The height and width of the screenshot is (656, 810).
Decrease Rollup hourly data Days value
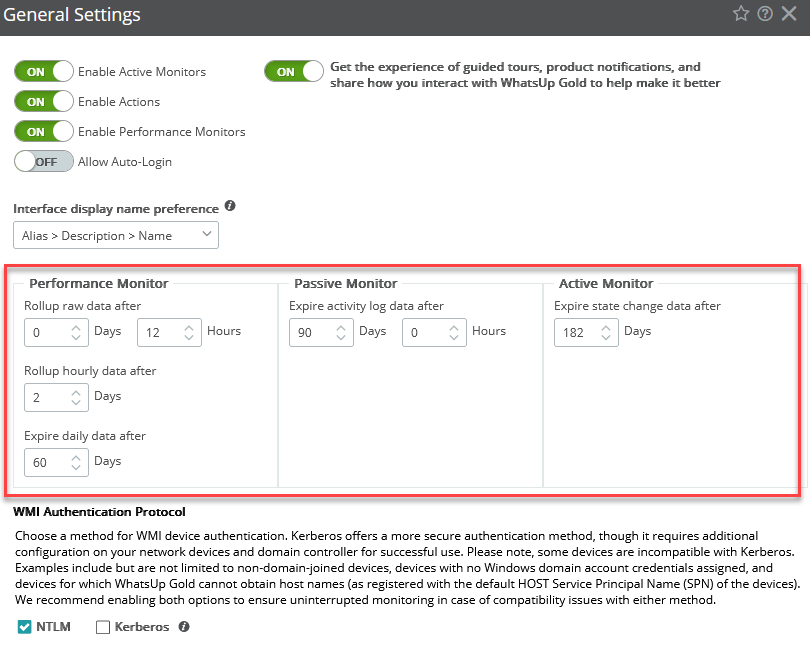point(76,402)
